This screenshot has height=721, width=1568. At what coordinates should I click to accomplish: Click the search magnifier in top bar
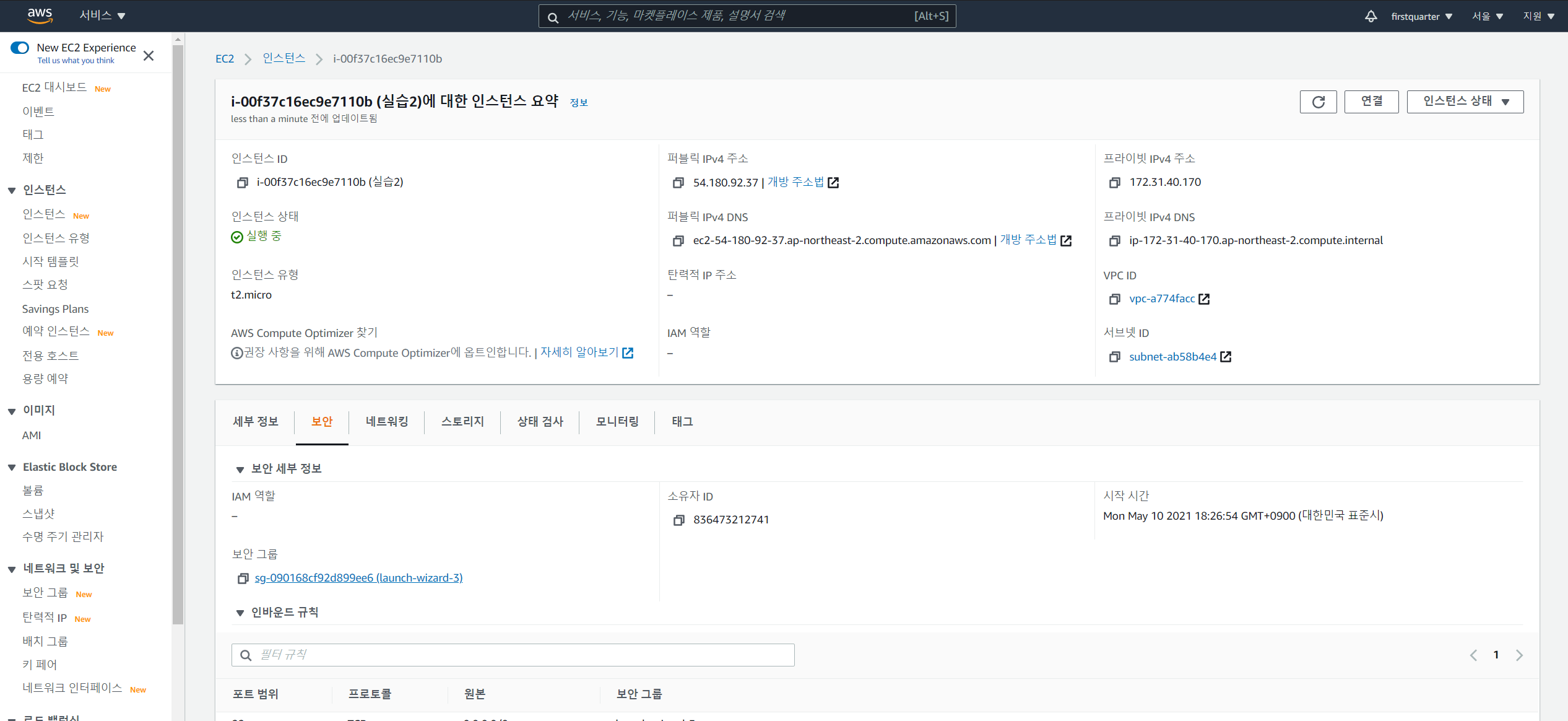pos(553,17)
